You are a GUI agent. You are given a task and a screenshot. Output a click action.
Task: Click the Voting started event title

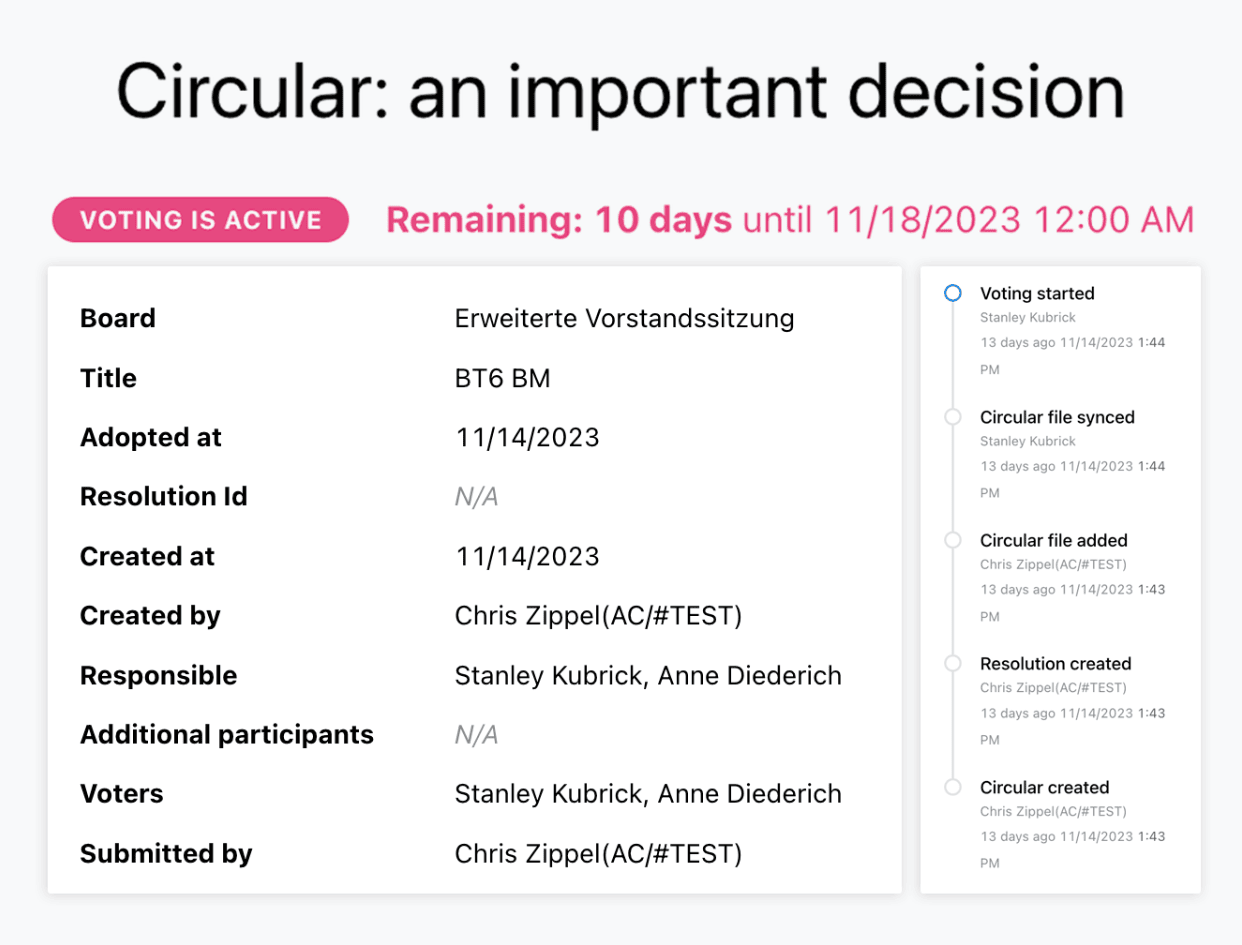(x=1037, y=293)
